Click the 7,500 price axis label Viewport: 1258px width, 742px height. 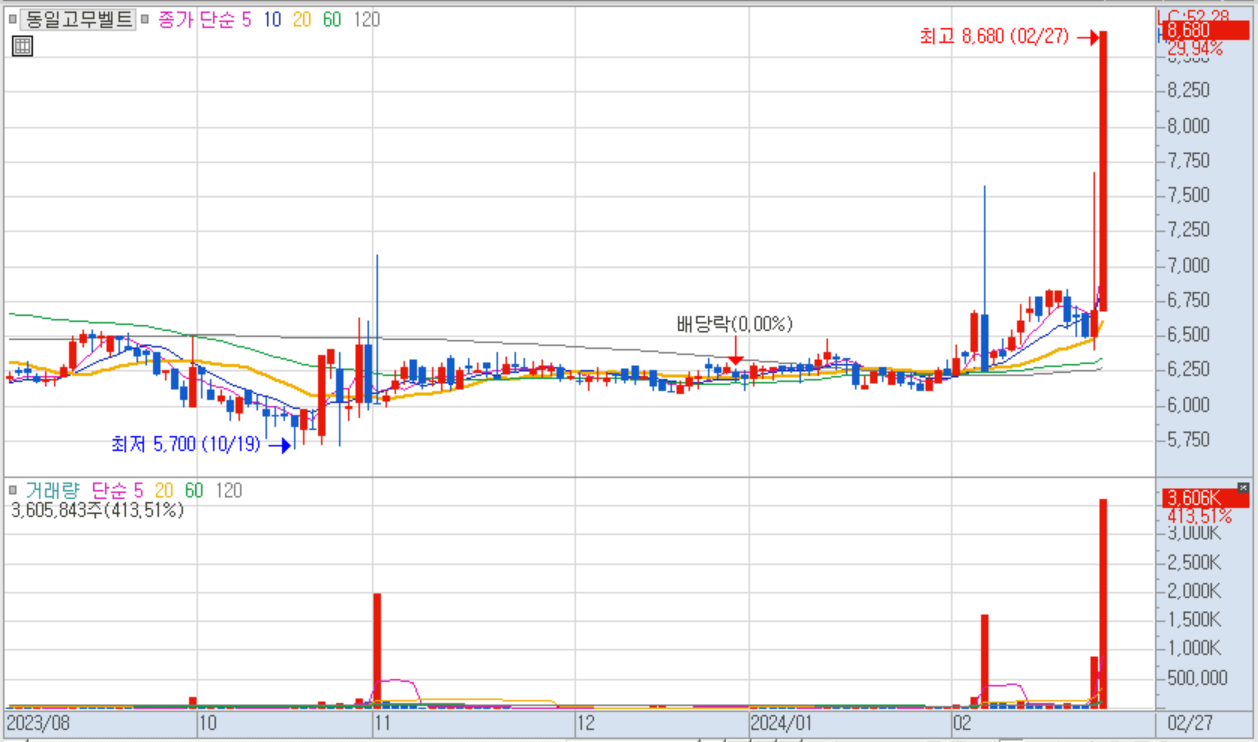1189,195
